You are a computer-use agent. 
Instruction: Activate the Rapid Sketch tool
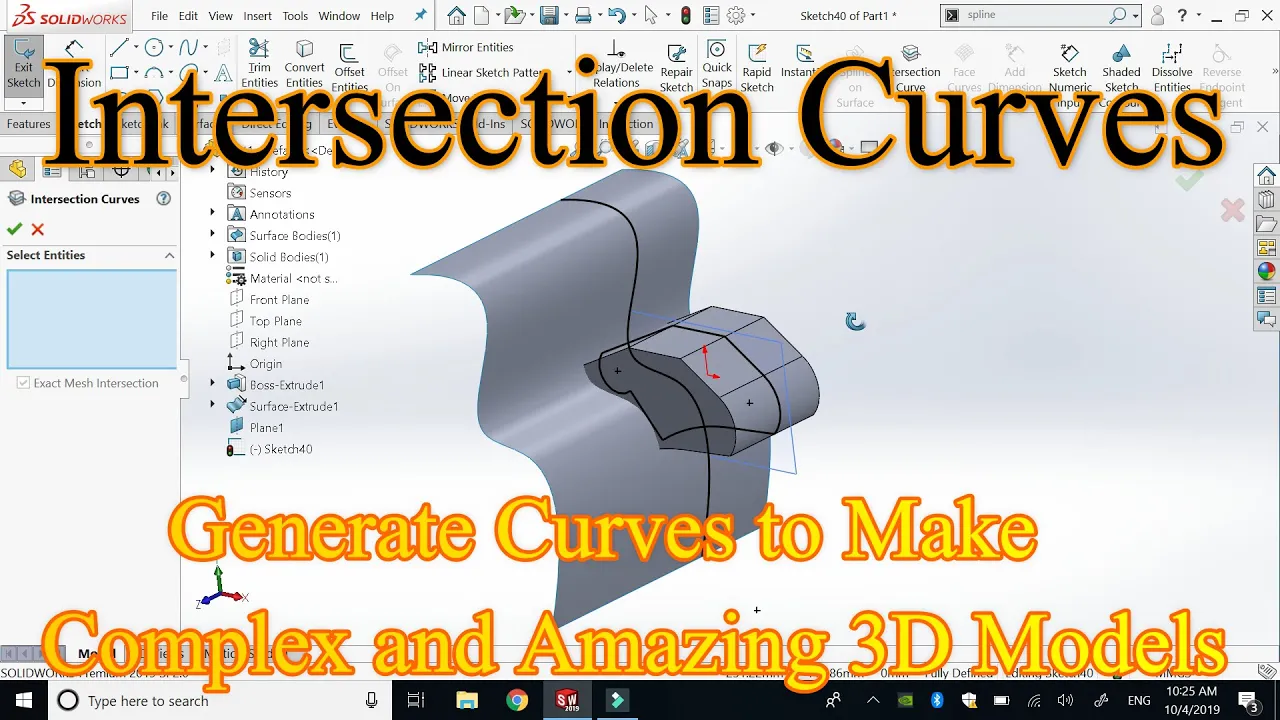(757, 68)
